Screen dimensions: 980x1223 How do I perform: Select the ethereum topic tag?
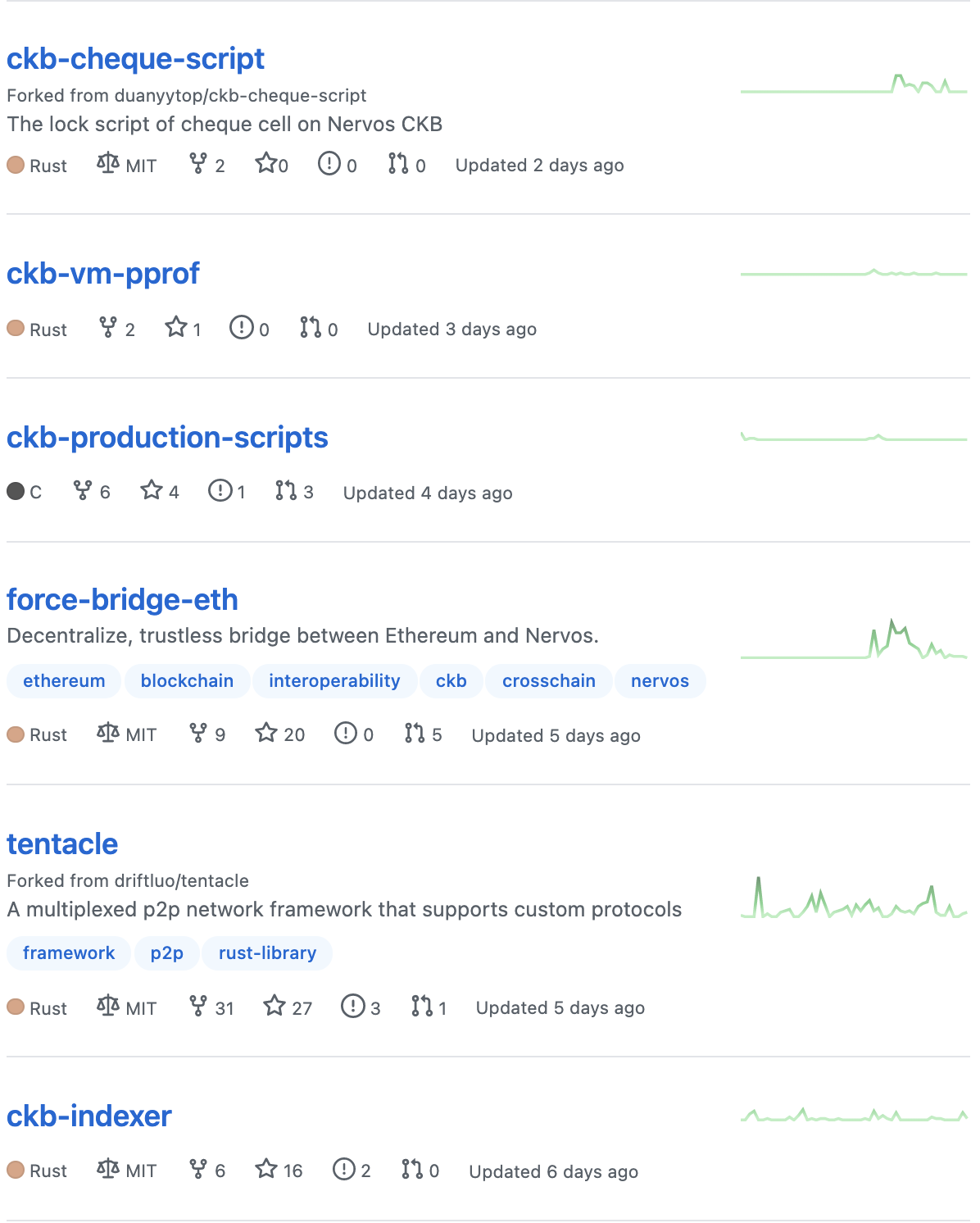[64, 681]
